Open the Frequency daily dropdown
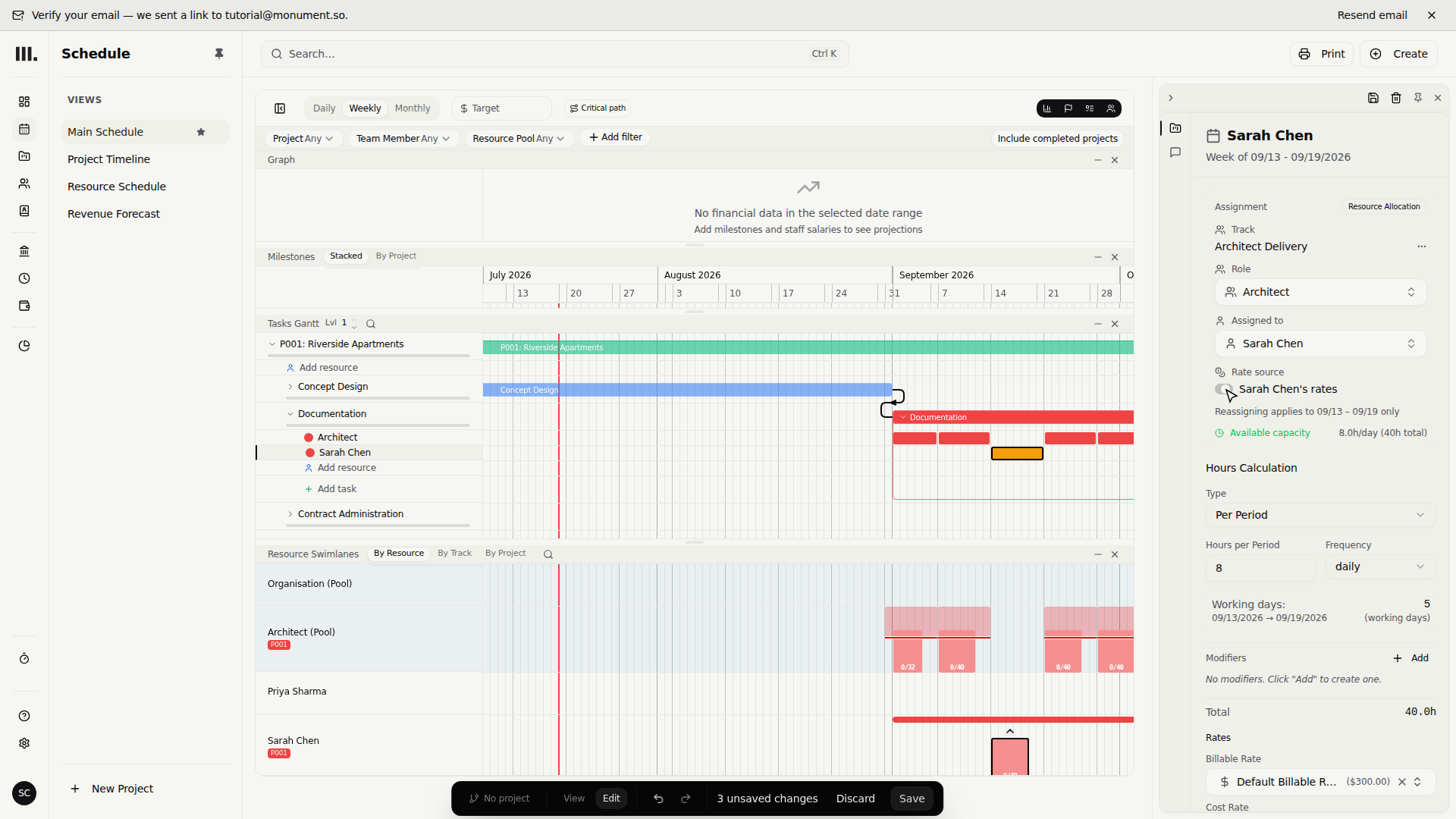The width and height of the screenshot is (1456, 819). click(1380, 566)
